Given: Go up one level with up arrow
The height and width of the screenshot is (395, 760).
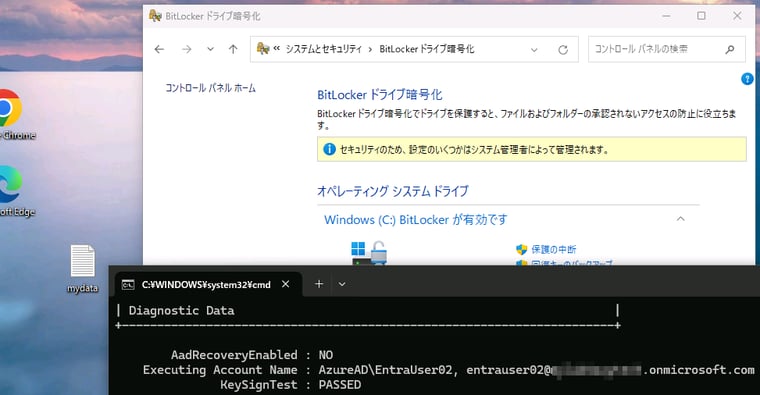Looking at the screenshot, I should (x=233, y=49).
